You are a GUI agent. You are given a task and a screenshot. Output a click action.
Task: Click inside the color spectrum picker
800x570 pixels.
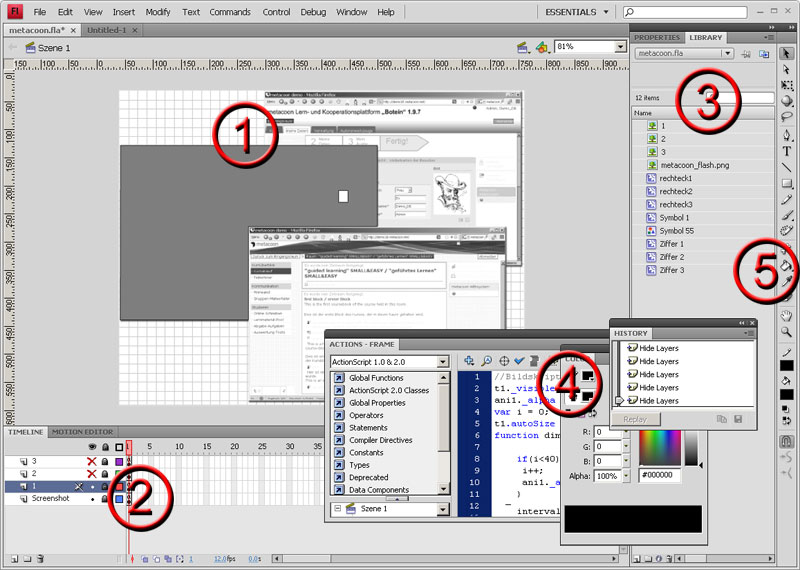pyautogui.click(x=660, y=444)
